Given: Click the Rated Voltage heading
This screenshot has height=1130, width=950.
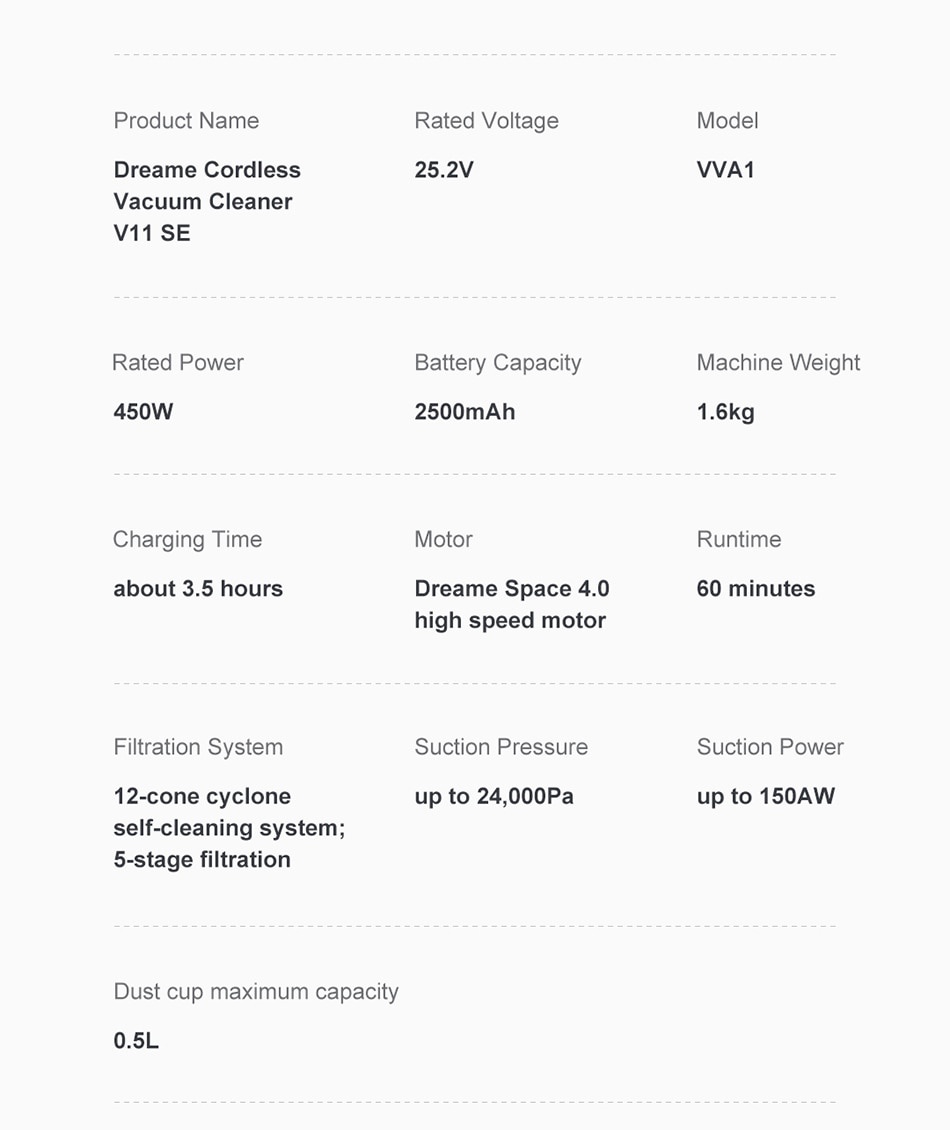Looking at the screenshot, I should click(487, 121).
